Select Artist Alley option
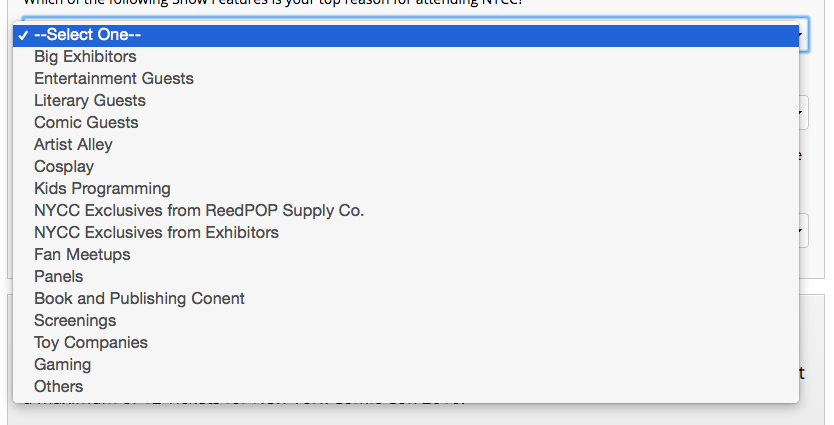834x425 pixels. coord(406,145)
